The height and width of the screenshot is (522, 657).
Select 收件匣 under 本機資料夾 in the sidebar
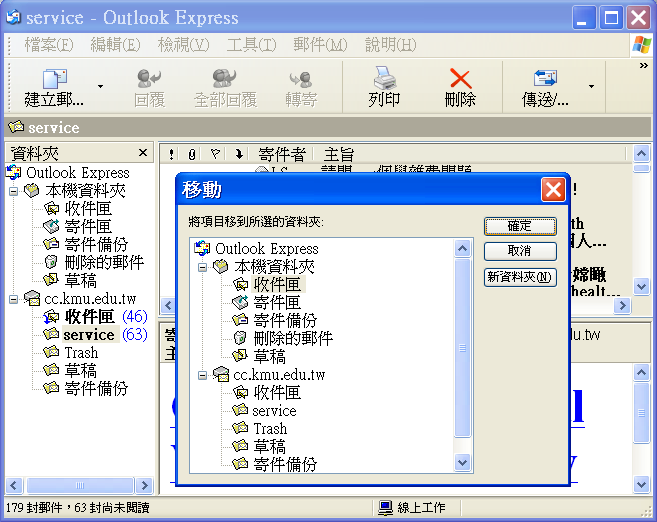88,208
